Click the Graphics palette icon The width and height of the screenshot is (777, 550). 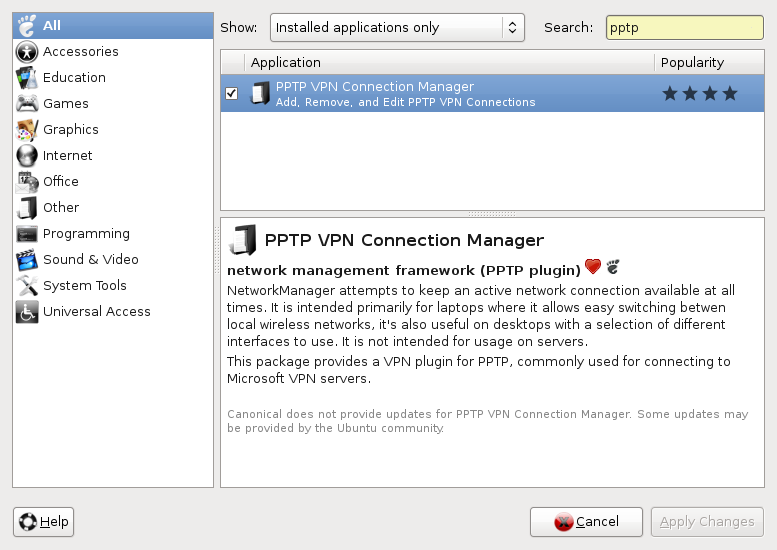pos(27,130)
